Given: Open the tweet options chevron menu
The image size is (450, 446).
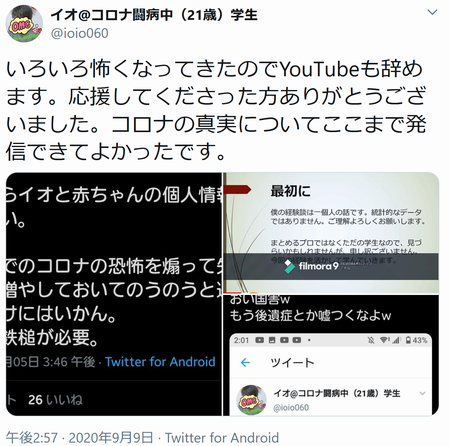Looking at the screenshot, I should point(432,13).
